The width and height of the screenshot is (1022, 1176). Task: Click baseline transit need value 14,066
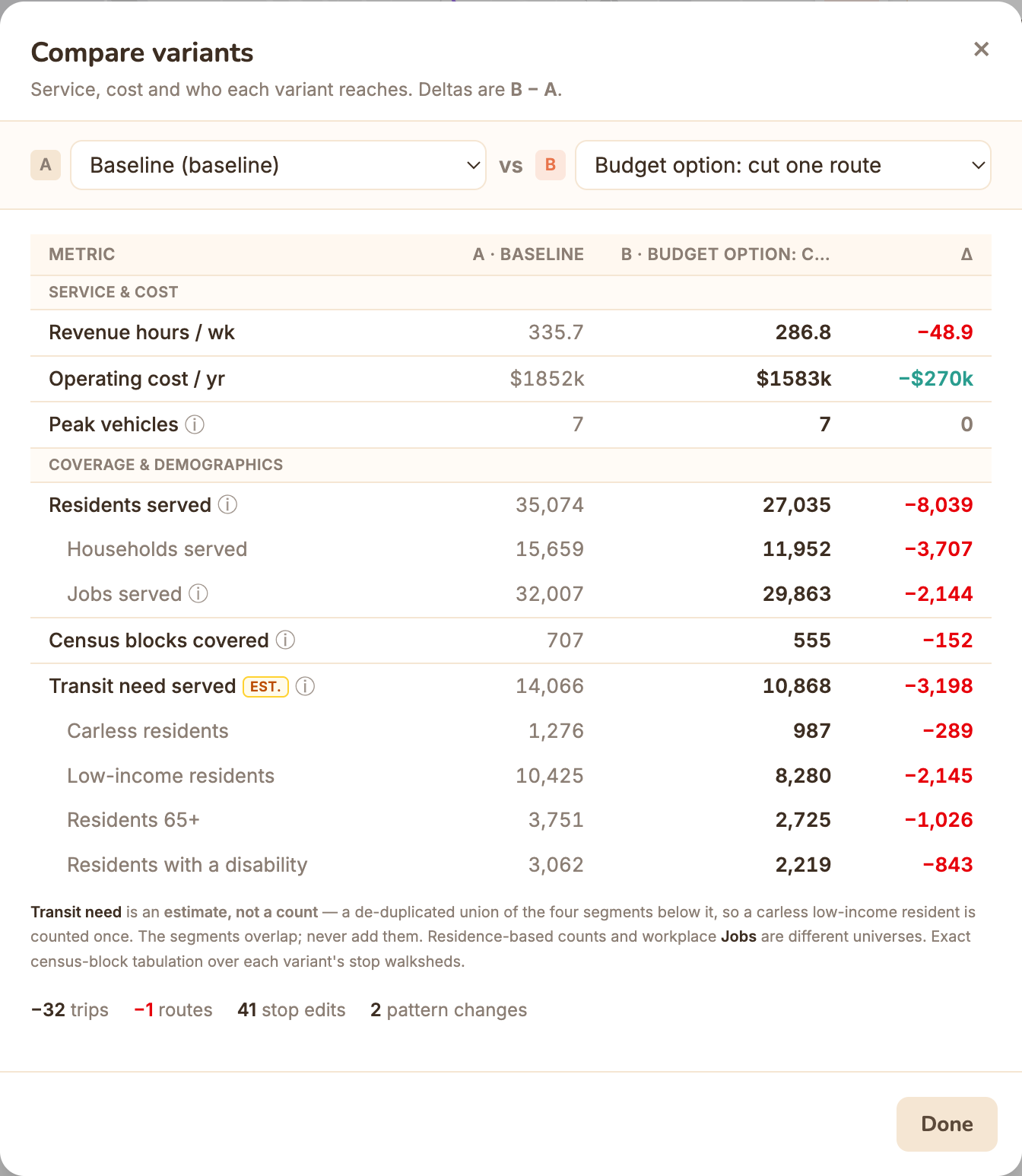pos(550,686)
